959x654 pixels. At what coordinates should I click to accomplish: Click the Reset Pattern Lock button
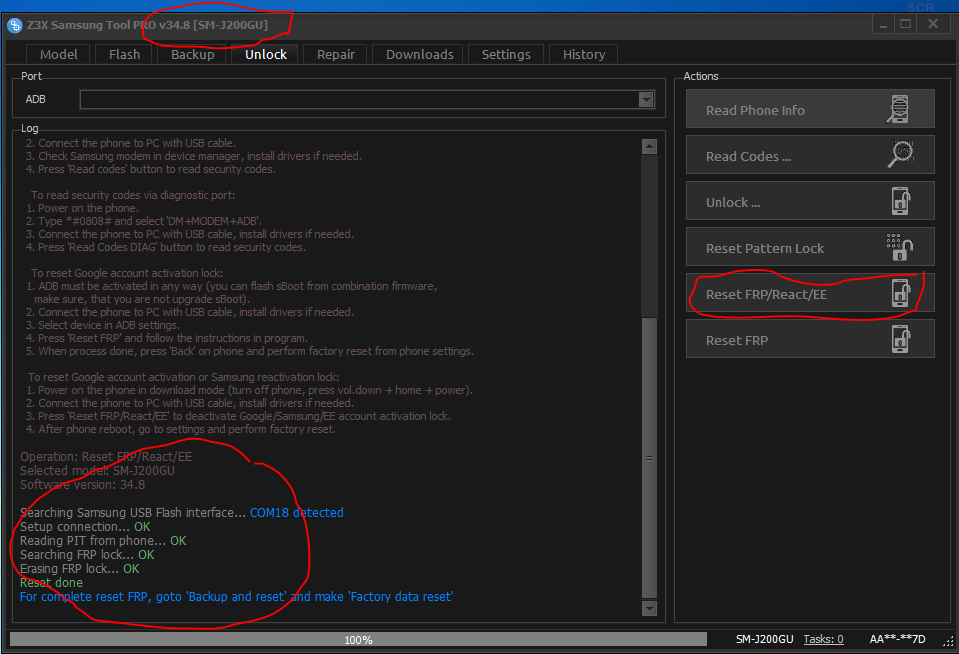(810, 247)
